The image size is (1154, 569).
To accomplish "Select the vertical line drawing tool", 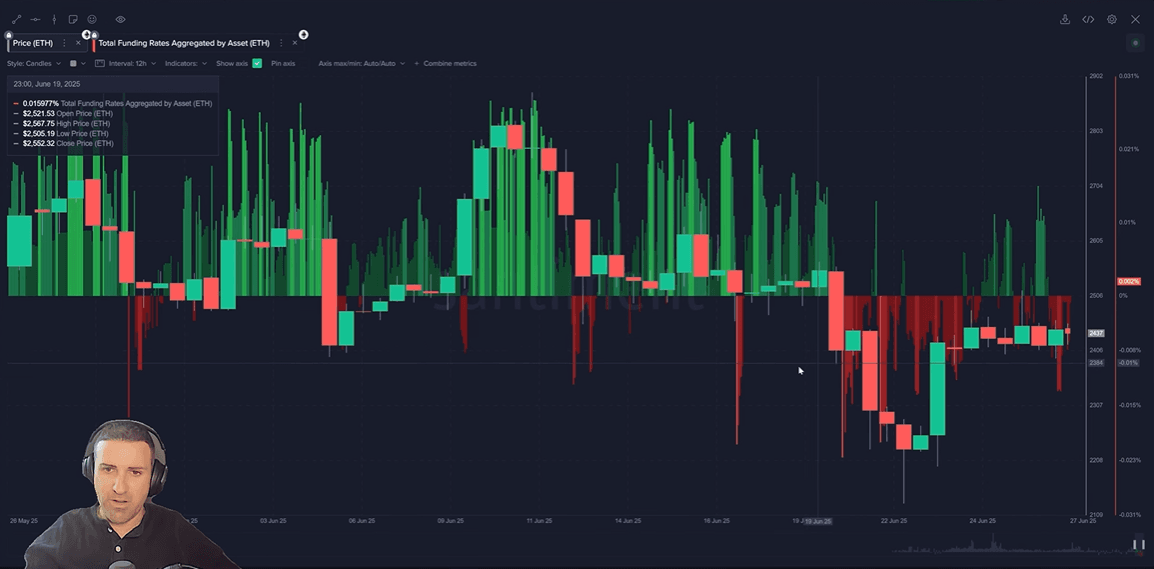I will coord(54,19).
